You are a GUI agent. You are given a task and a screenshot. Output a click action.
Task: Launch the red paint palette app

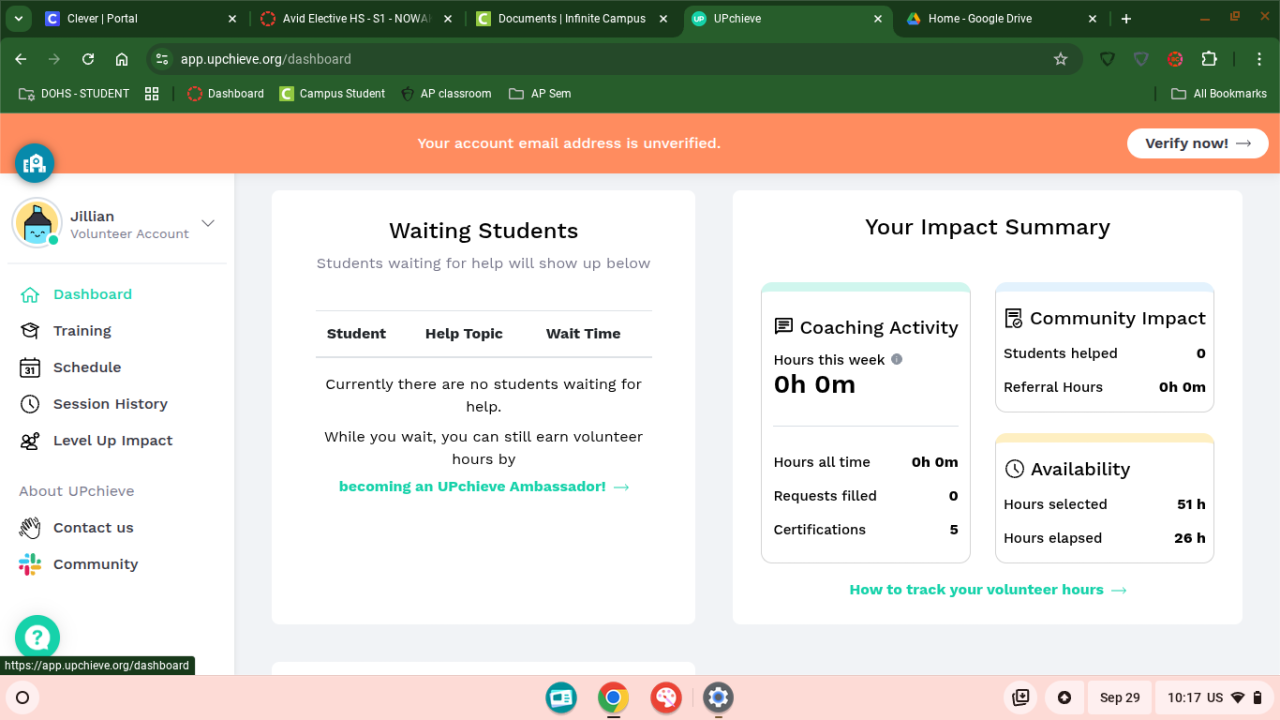coord(666,697)
